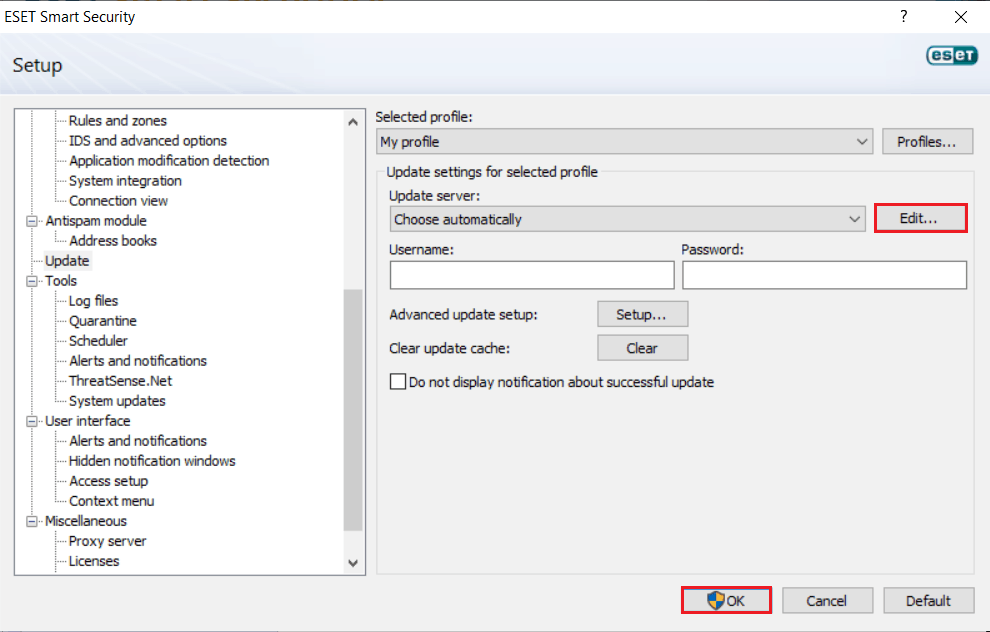Click the ESET logo in header

(x=952, y=56)
